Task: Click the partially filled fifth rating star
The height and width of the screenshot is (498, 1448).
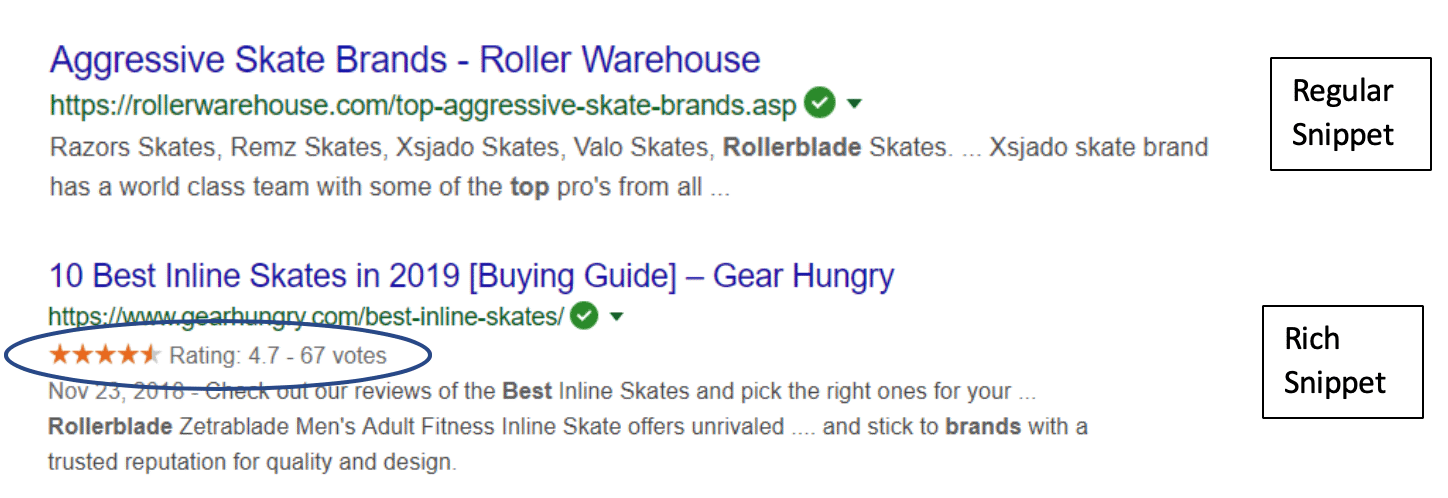Action: pos(150,354)
